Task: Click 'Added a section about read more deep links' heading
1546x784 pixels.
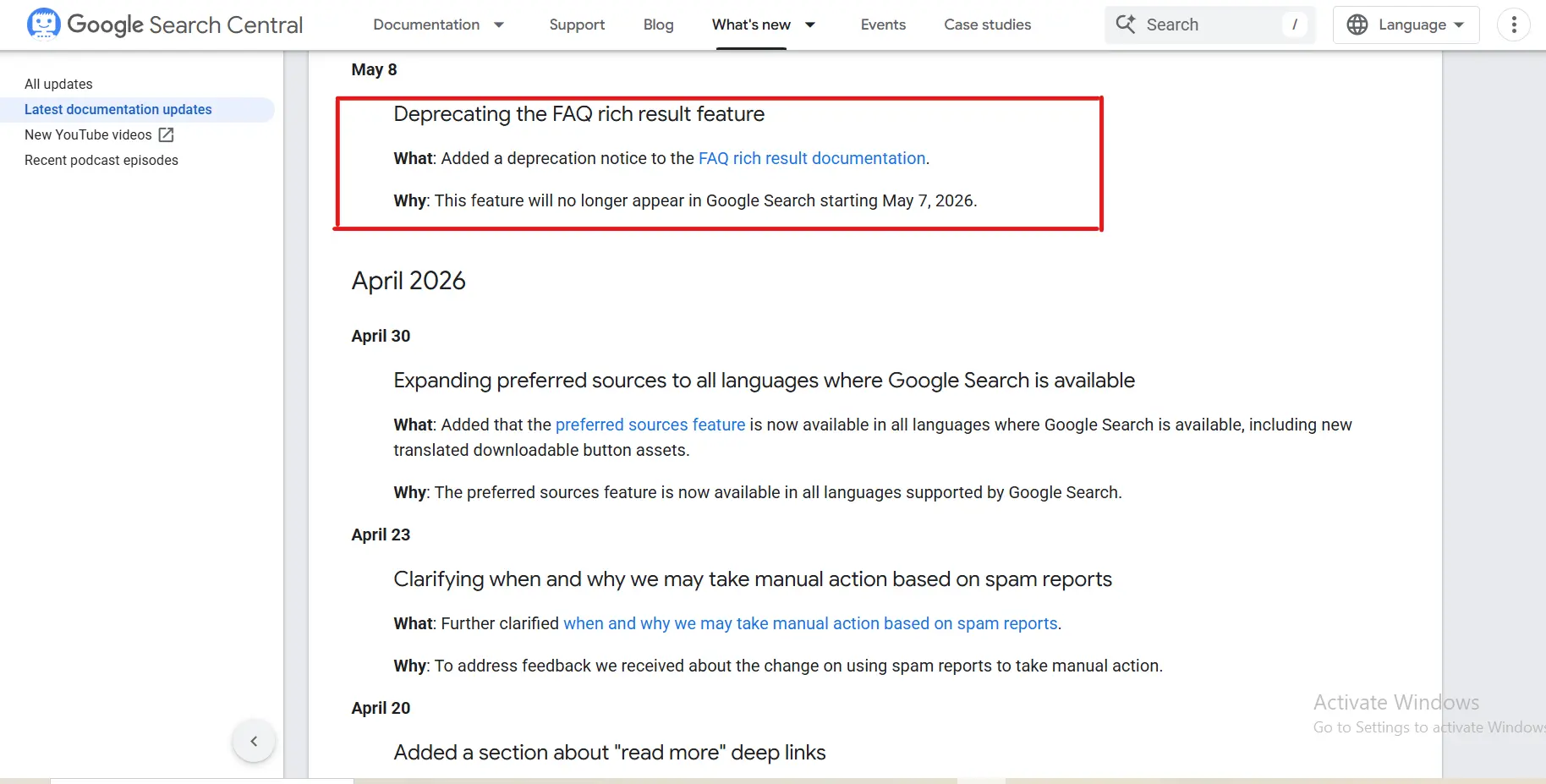Action: (x=610, y=753)
